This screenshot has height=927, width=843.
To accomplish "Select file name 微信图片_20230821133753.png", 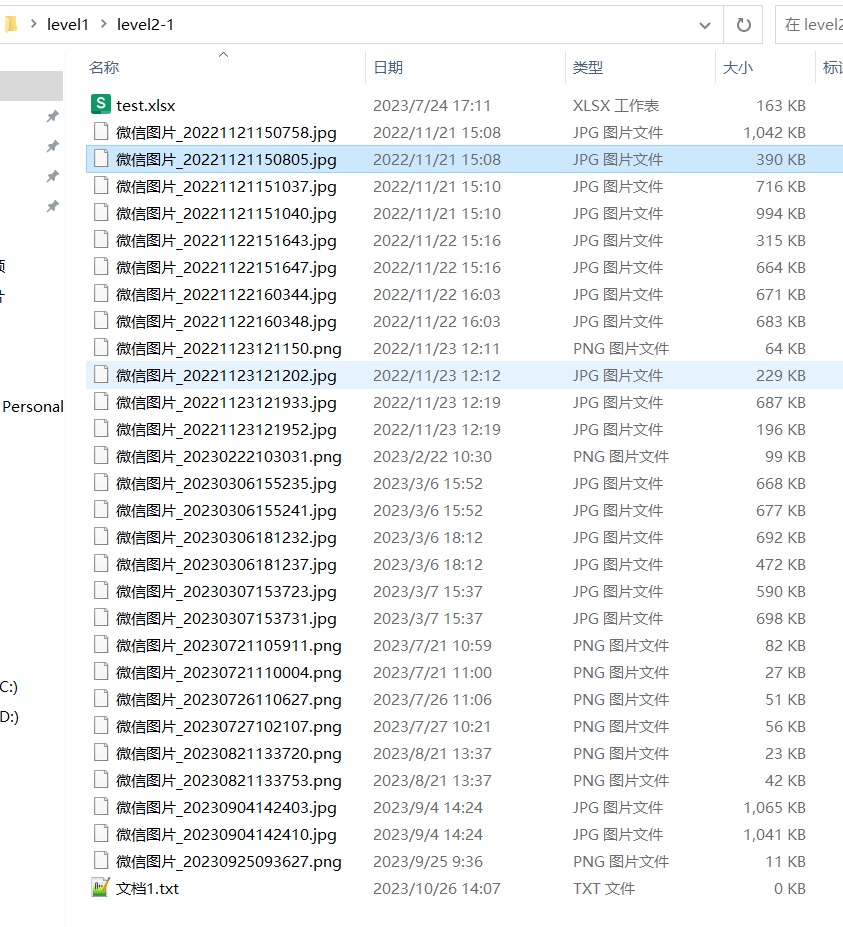I will point(229,781).
